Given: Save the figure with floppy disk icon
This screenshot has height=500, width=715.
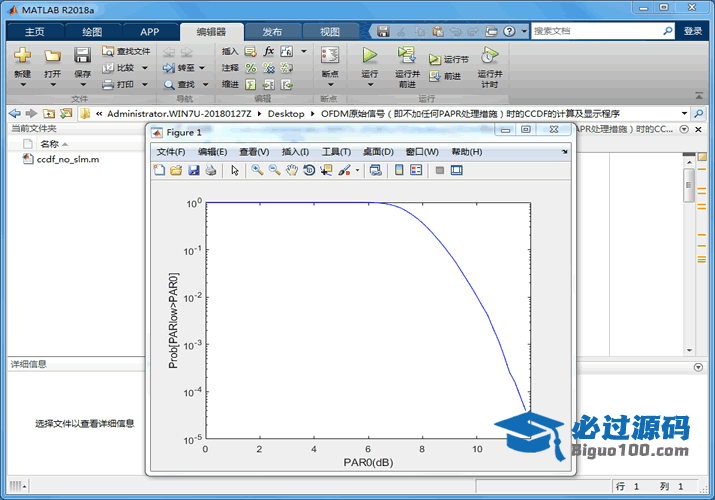Looking at the screenshot, I should (x=194, y=170).
